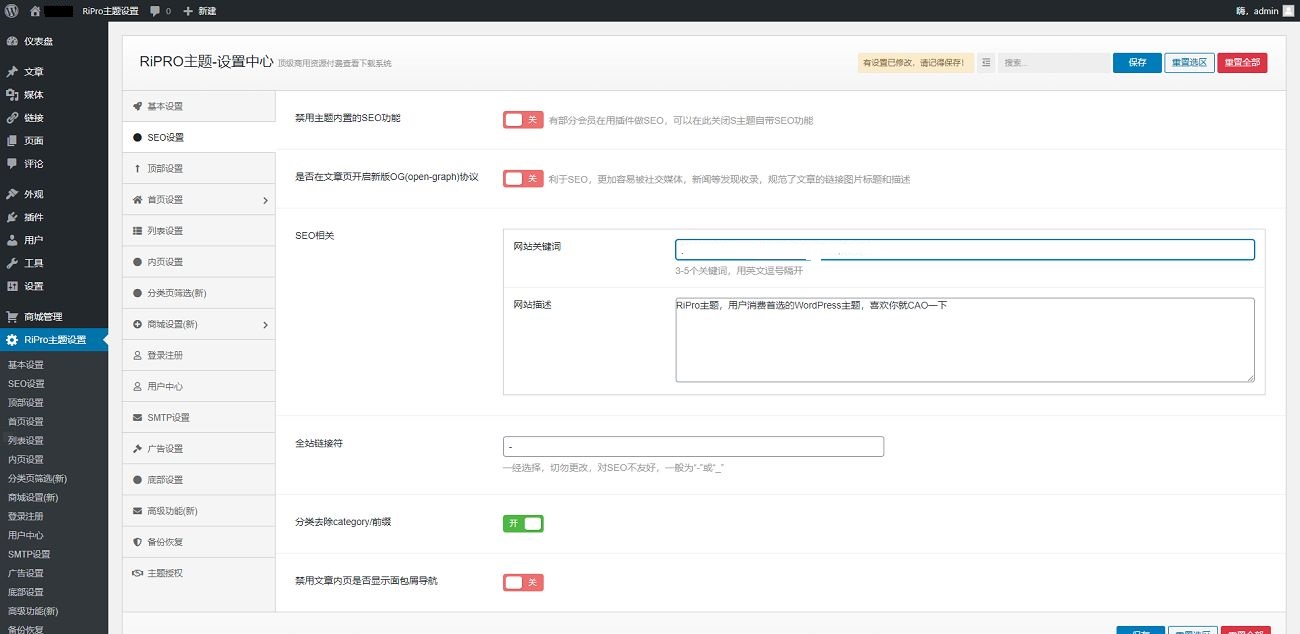This screenshot has width=1300, height=634.
Task: Open 顶部设置 in the left submenu
Action: click(26, 403)
